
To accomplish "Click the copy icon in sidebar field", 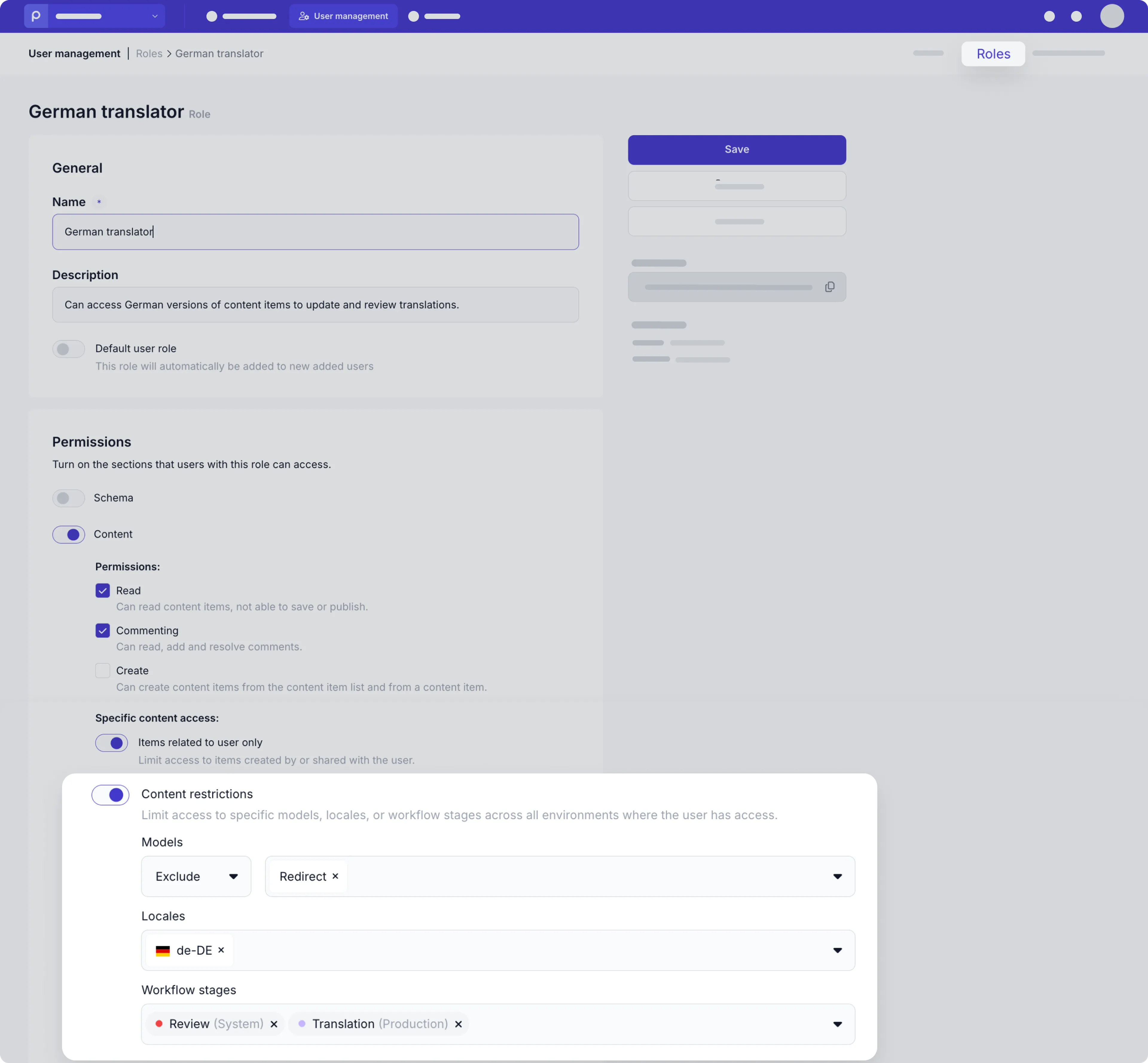I will [829, 287].
